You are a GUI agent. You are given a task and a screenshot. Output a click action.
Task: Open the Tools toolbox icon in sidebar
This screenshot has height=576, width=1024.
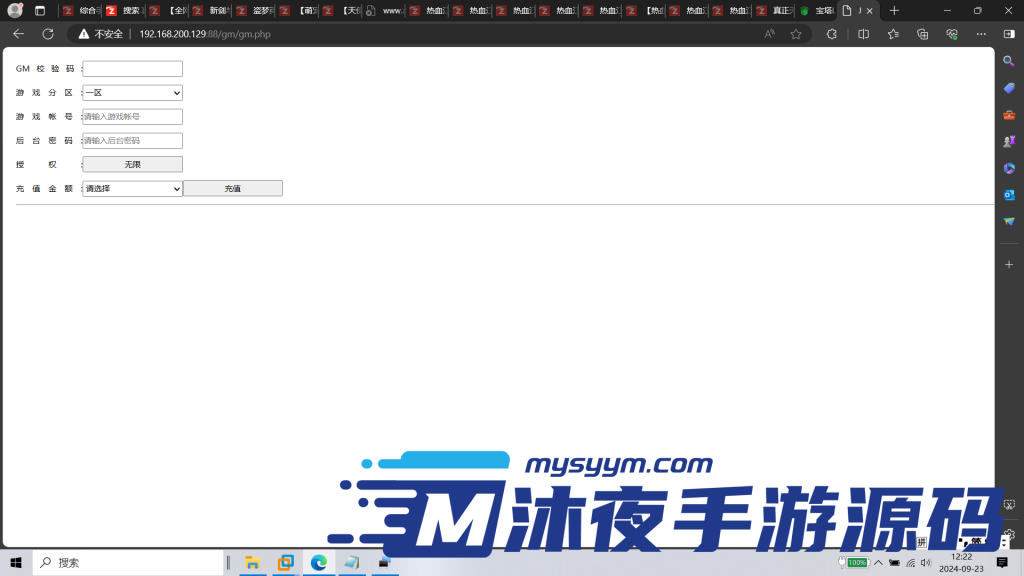click(x=1011, y=113)
